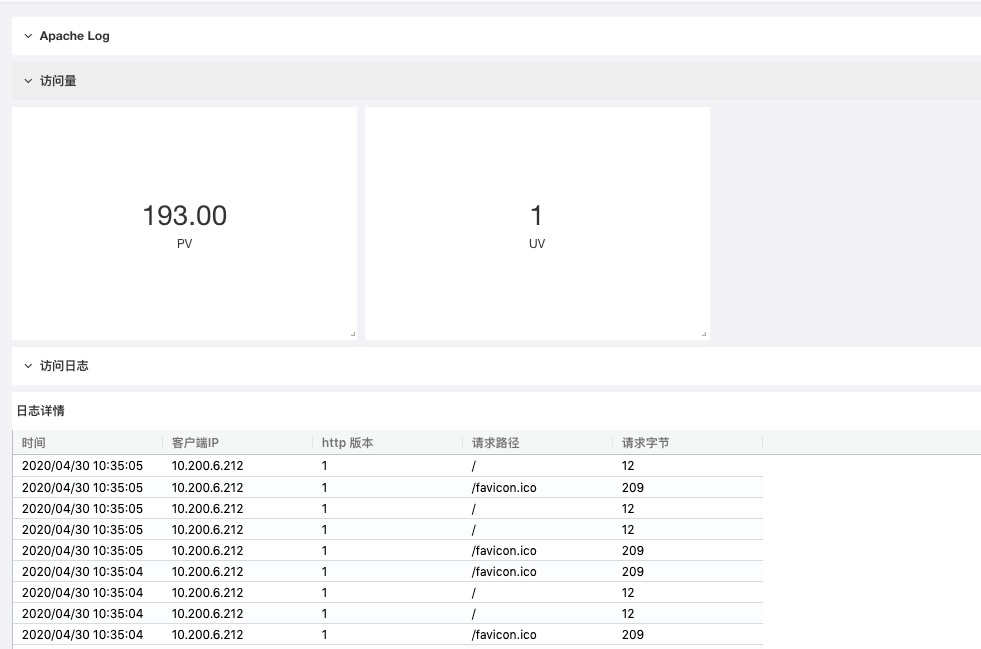Sort by the 客户端IP column header

pyautogui.click(x=195, y=443)
